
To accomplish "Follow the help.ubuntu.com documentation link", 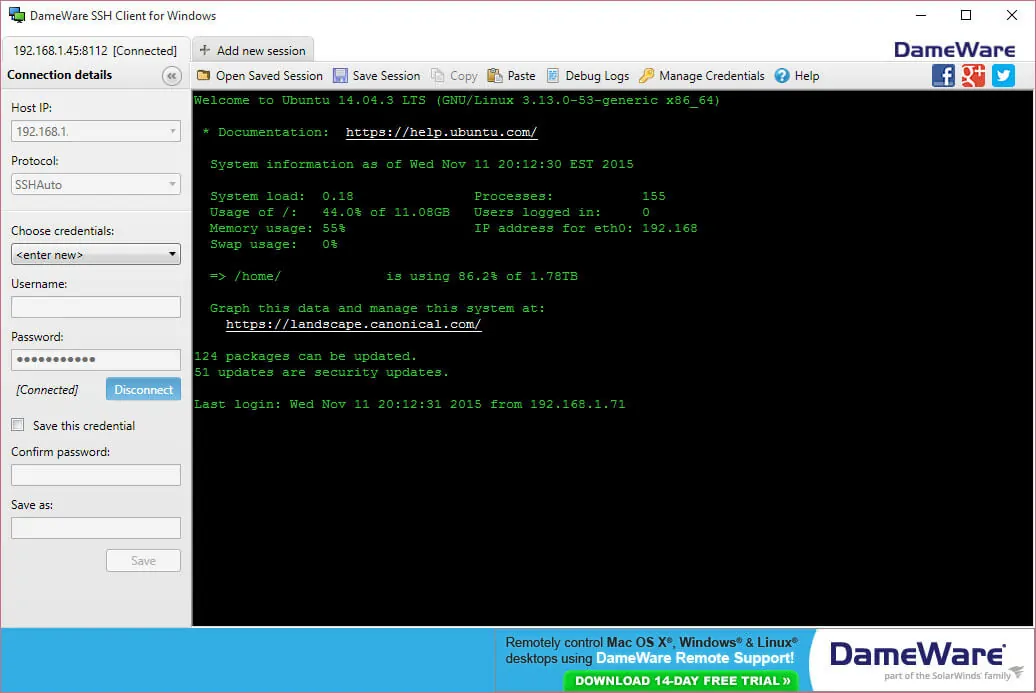I will click(x=441, y=132).
